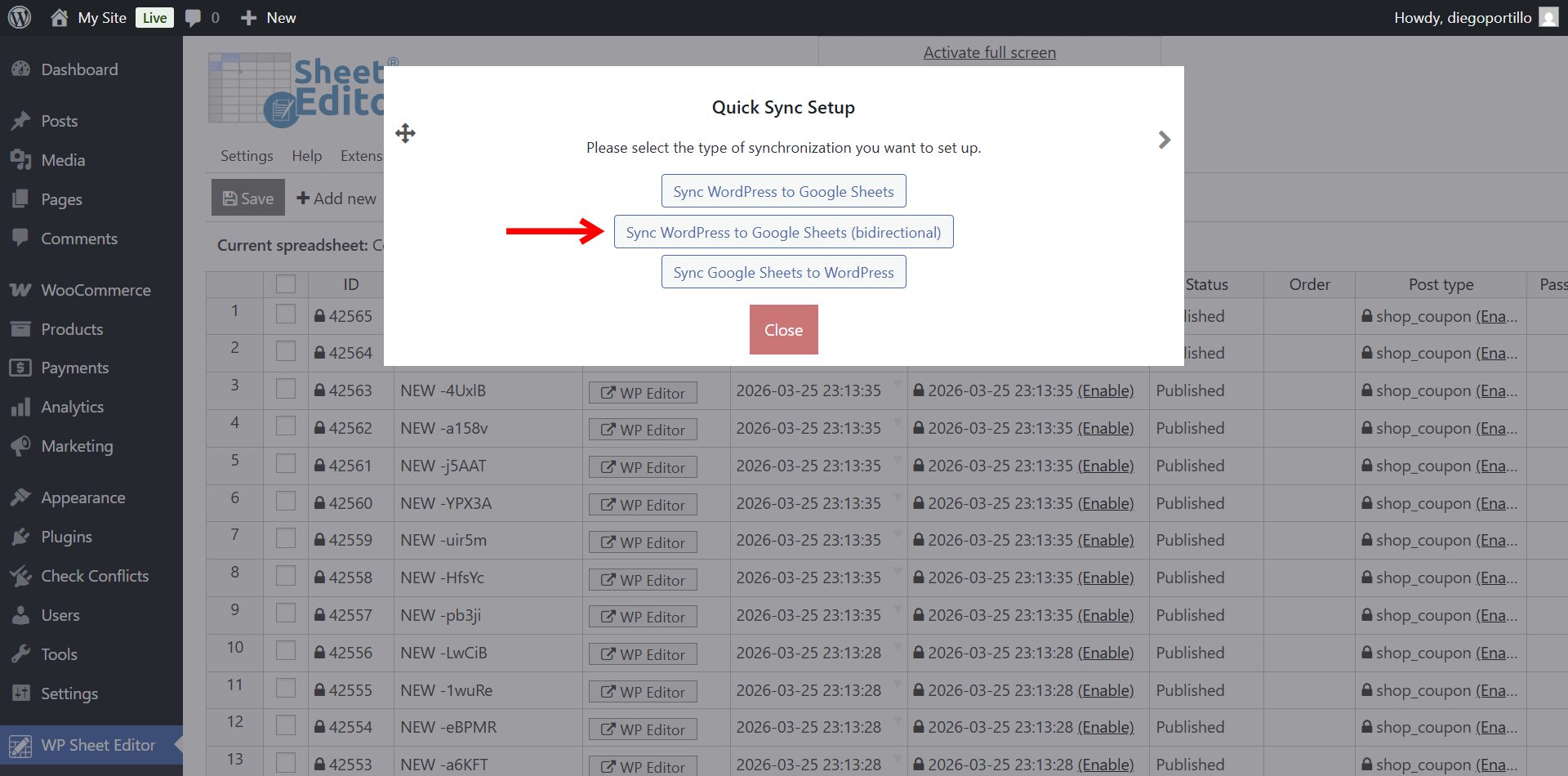Check the box for row ID 42563
This screenshot has height=776, width=1568.
286,389
